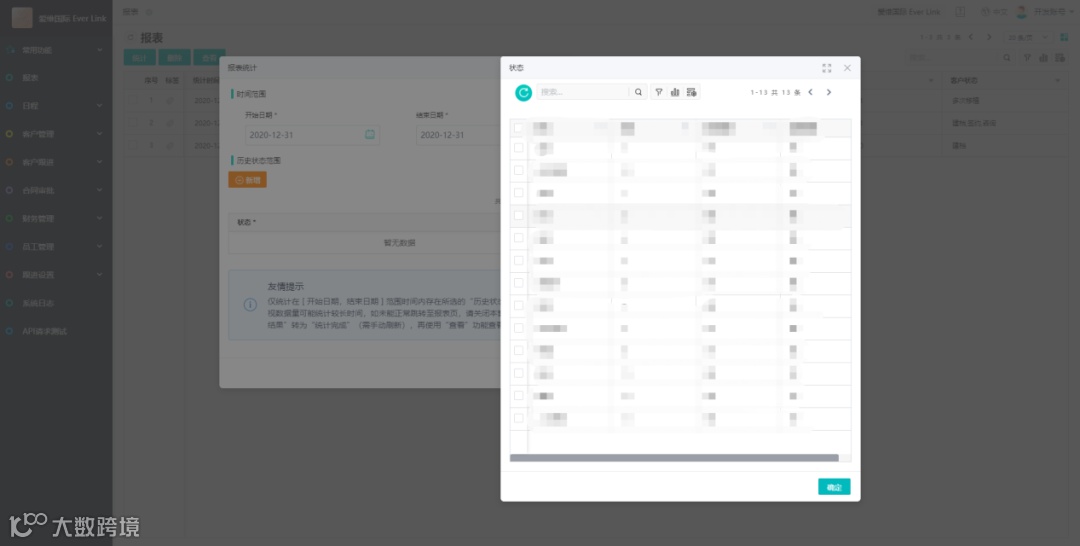Click the 结束日期 date field
This screenshot has height=546, width=1080.
[458, 135]
